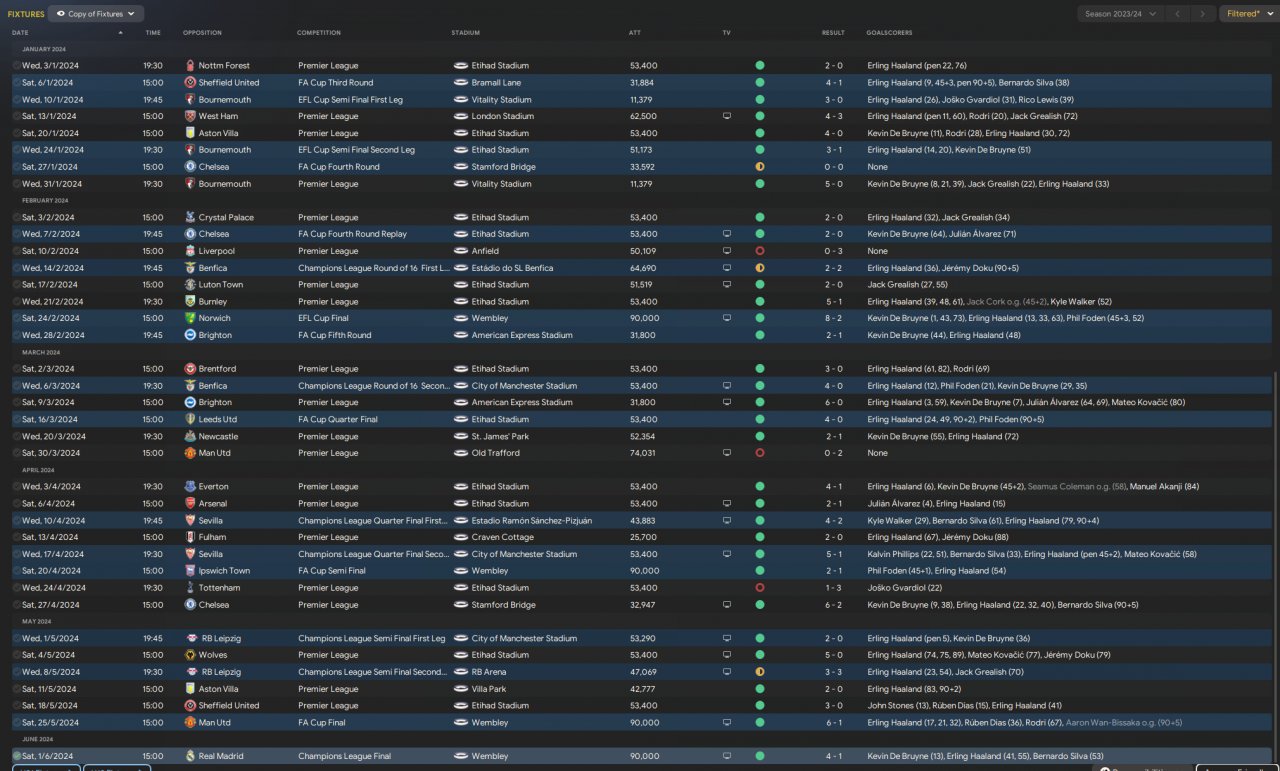
Task: Open the Bramall Lane stadium link
Action: pyautogui.click(x=497, y=83)
